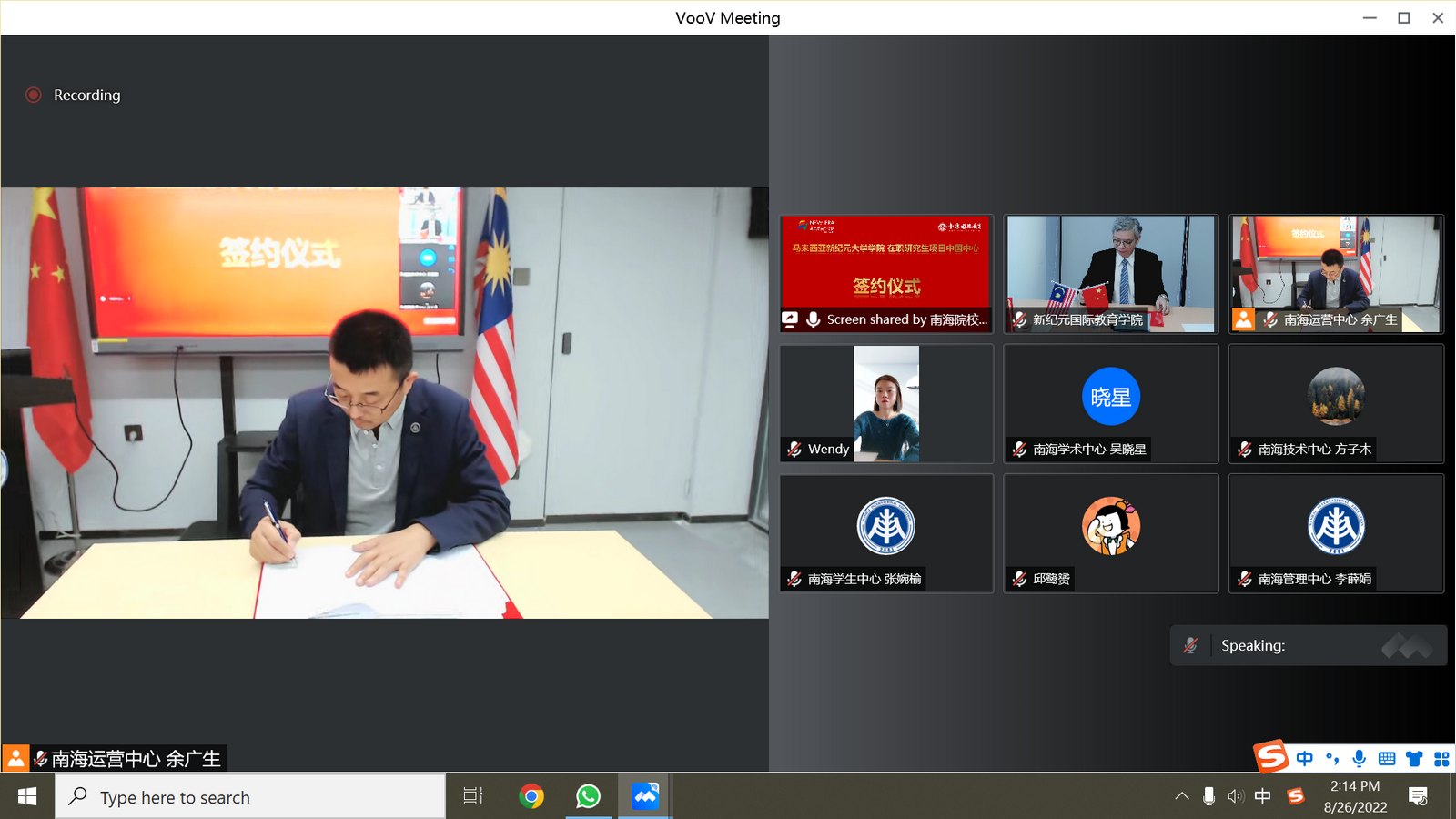Open the Windows Start menu
Image resolution: width=1456 pixels, height=819 pixels.
coord(27,796)
